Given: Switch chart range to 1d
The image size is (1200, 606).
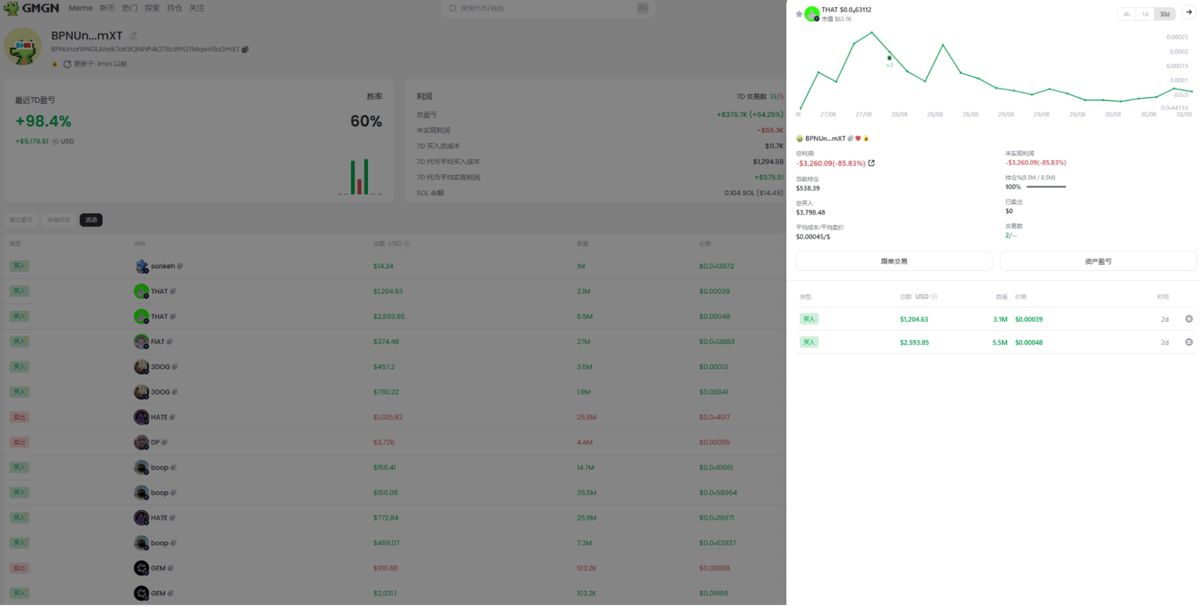Looking at the screenshot, I should tap(1145, 14).
